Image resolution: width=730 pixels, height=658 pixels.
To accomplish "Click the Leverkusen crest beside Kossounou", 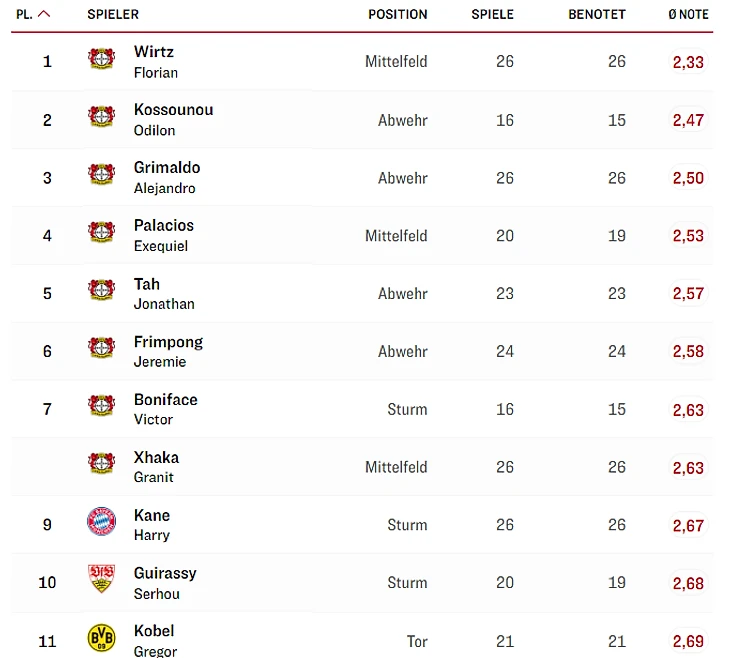I will point(102,117).
